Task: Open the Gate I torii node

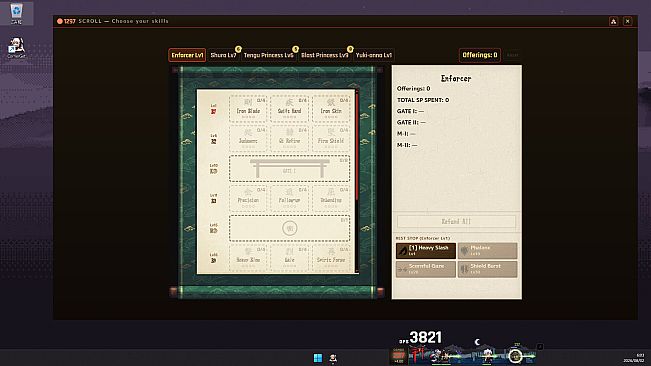Action: click(x=289, y=168)
